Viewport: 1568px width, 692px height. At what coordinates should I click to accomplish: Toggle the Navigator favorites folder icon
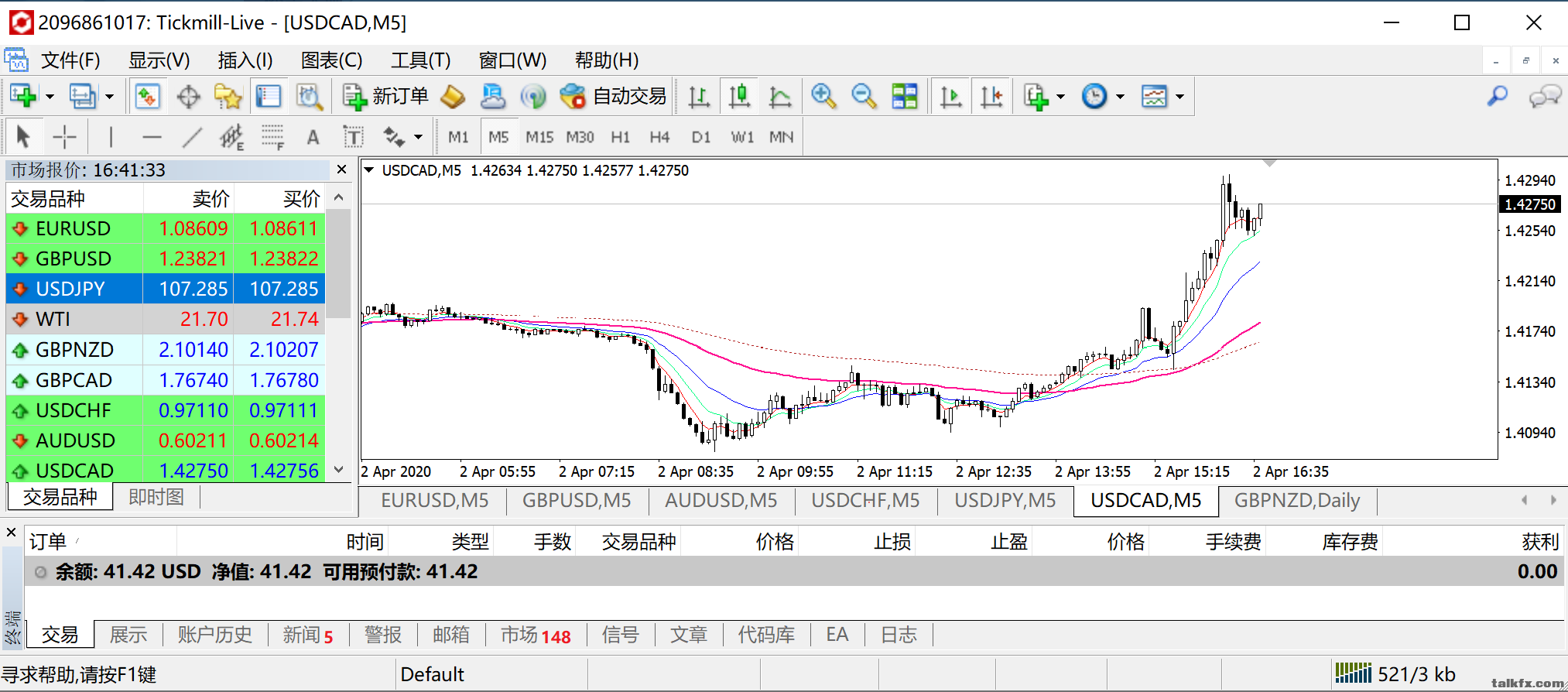click(228, 97)
